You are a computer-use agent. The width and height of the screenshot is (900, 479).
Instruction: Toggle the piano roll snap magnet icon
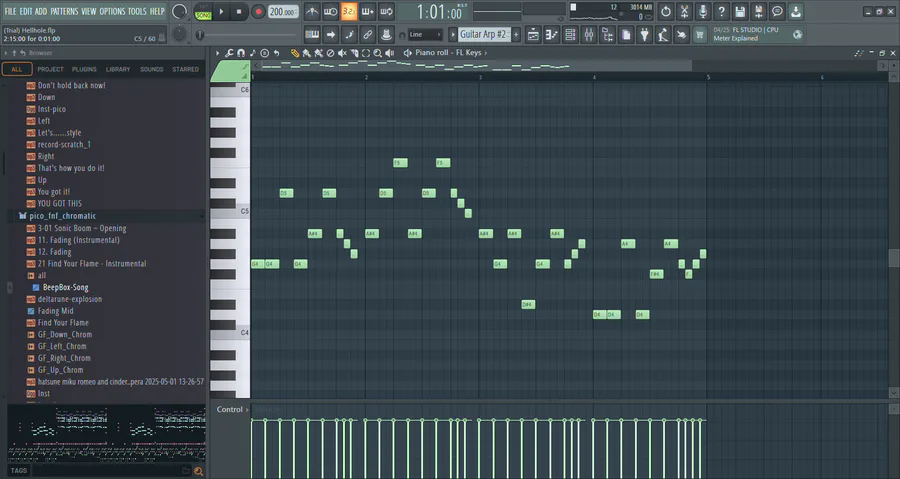click(241, 53)
